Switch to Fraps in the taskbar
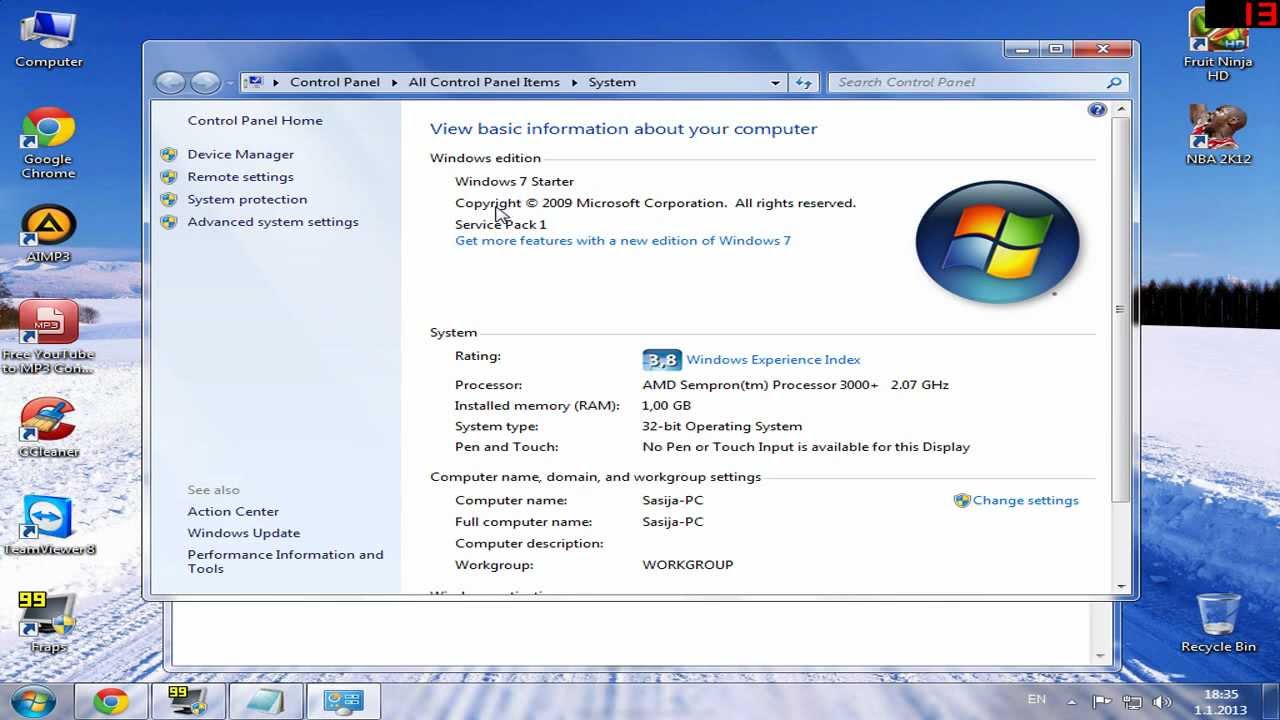Image resolution: width=1280 pixels, height=720 pixels. click(188, 701)
